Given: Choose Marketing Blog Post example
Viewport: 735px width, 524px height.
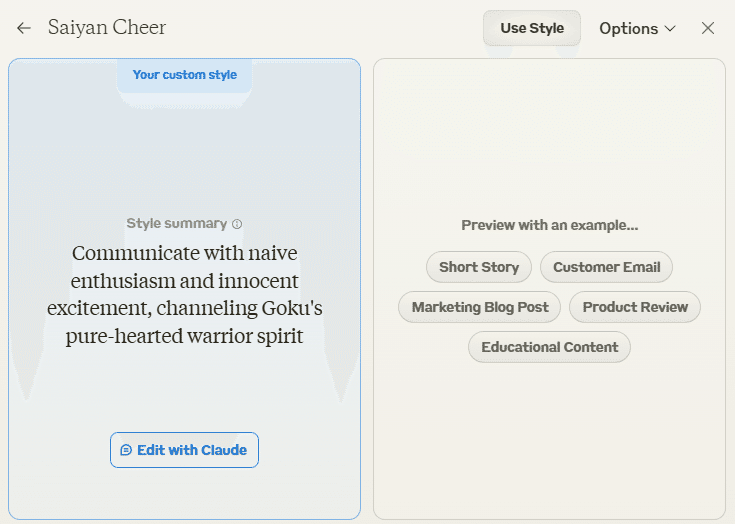Looking at the screenshot, I should pyautogui.click(x=480, y=307).
